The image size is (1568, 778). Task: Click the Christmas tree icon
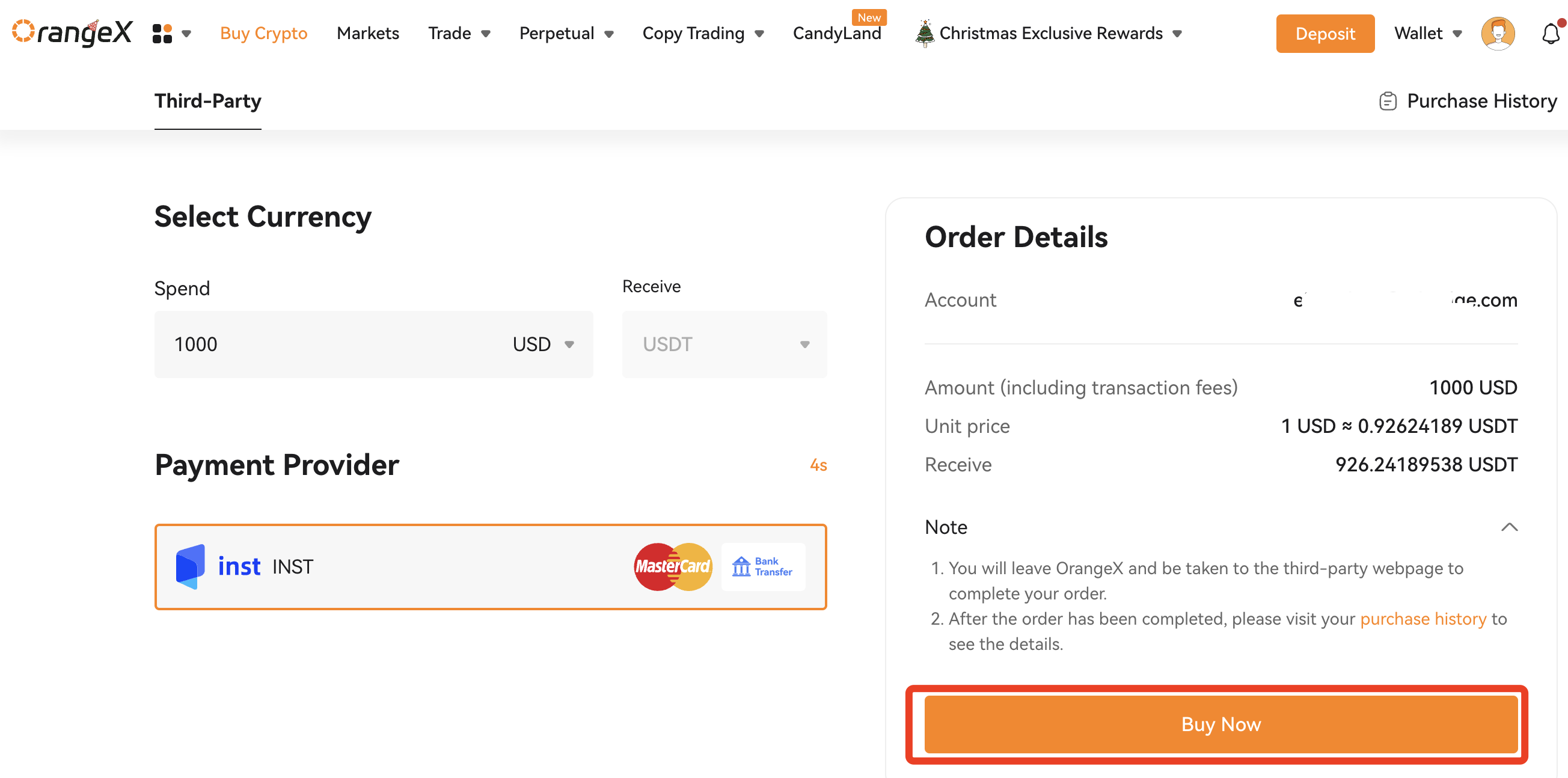click(x=925, y=33)
